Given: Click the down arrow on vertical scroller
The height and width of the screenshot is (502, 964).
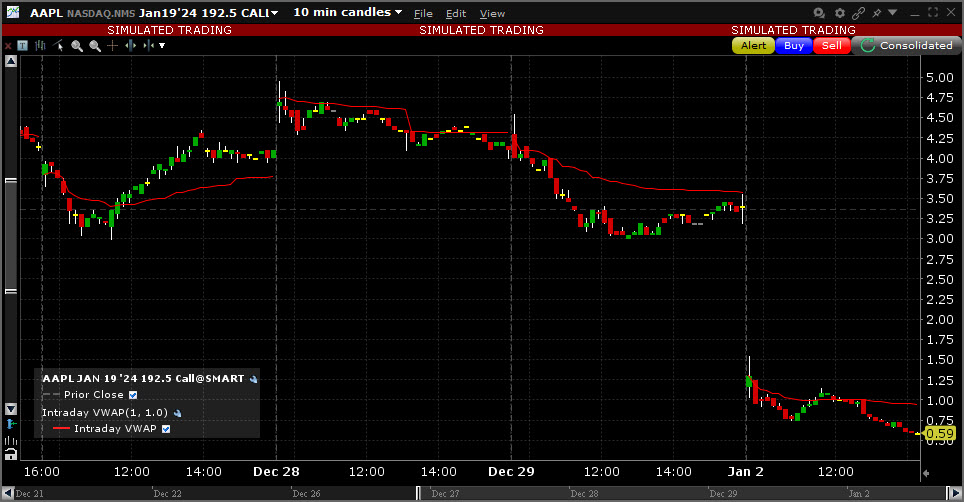Looking at the screenshot, I should tap(11, 409).
